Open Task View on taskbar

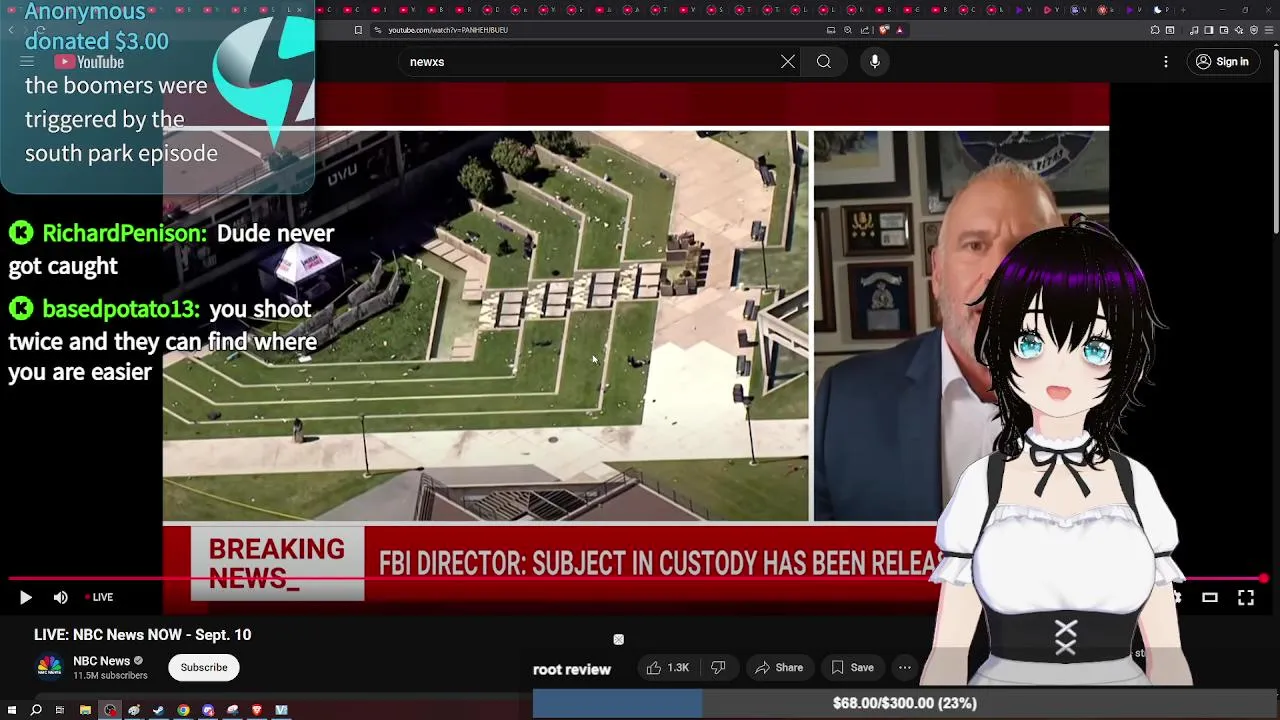[x=60, y=710]
